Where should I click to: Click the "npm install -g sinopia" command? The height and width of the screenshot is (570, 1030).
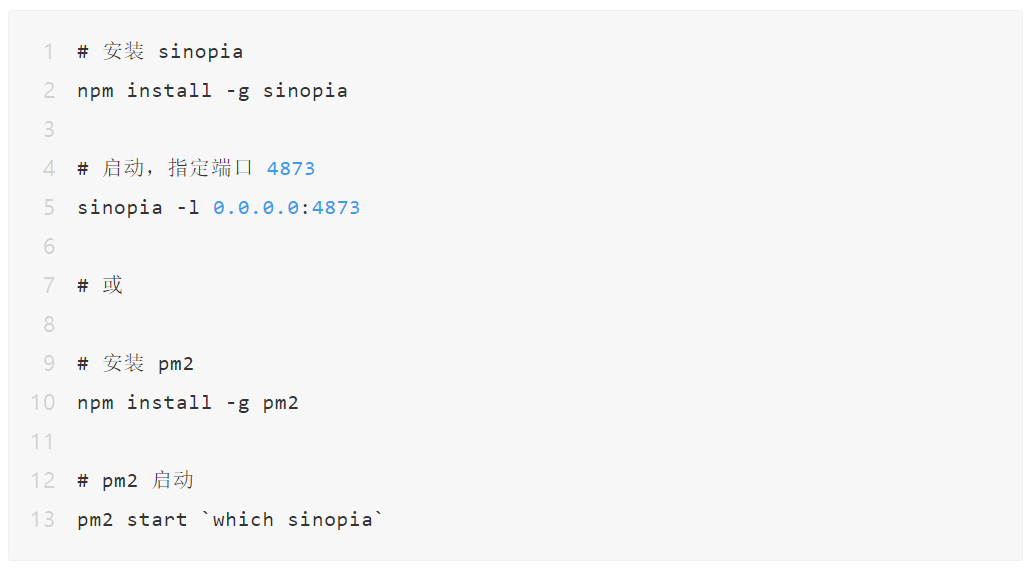point(212,90)
